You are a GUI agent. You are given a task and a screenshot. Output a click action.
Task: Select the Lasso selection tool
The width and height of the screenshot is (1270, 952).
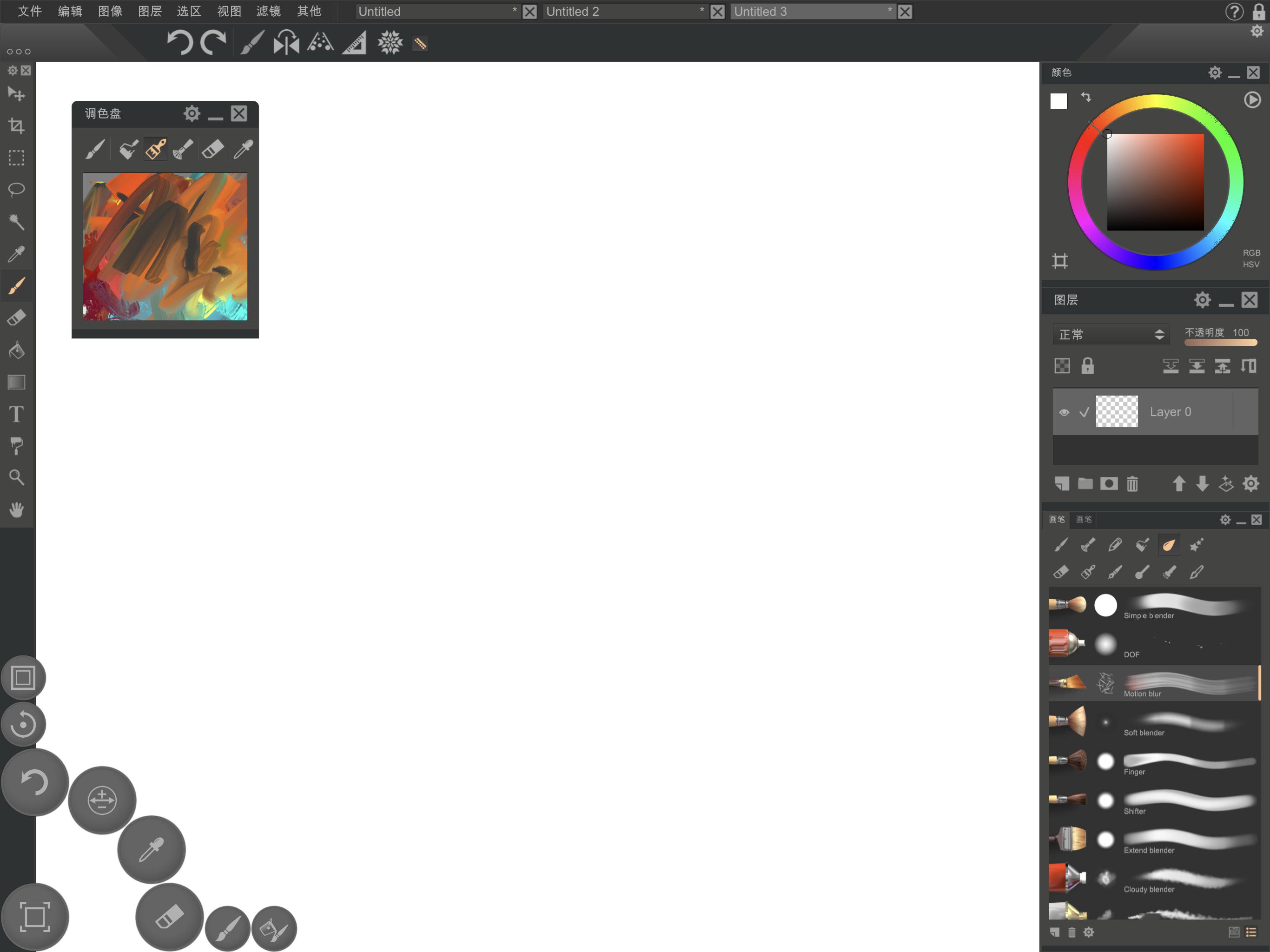click(x=16, y=190)
